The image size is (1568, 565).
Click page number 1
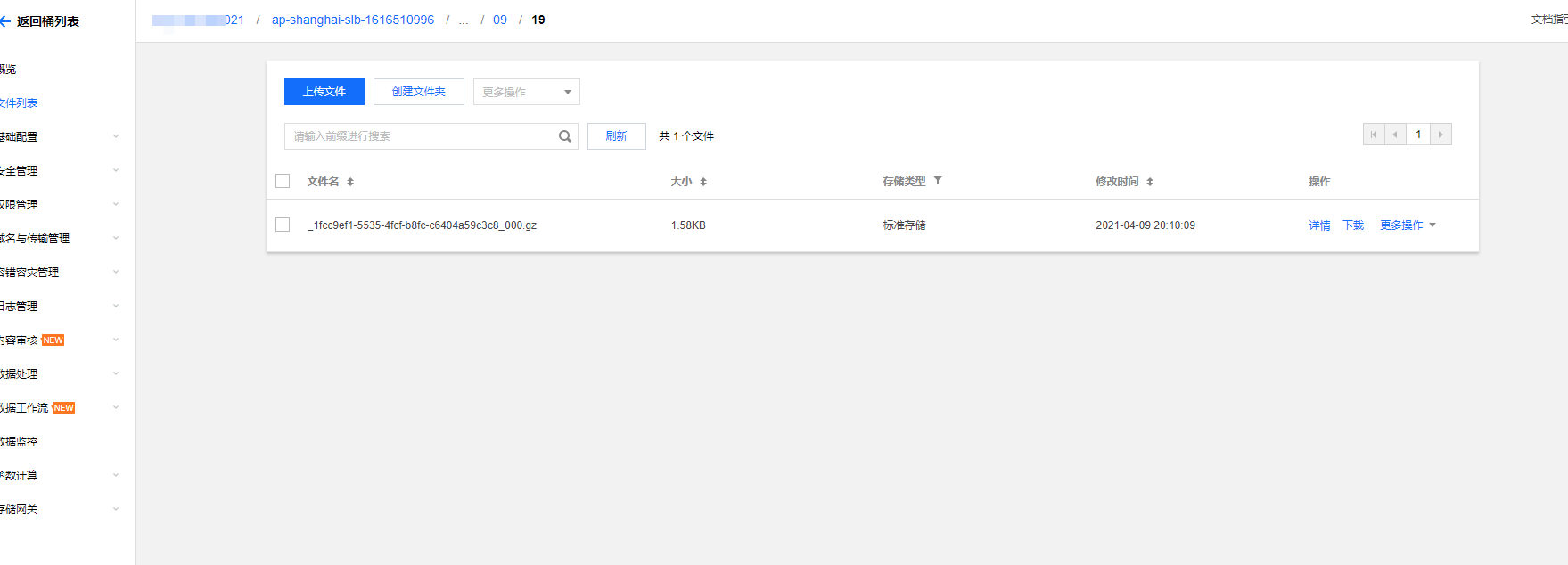pyautogui.click(x=1418, y=135)
